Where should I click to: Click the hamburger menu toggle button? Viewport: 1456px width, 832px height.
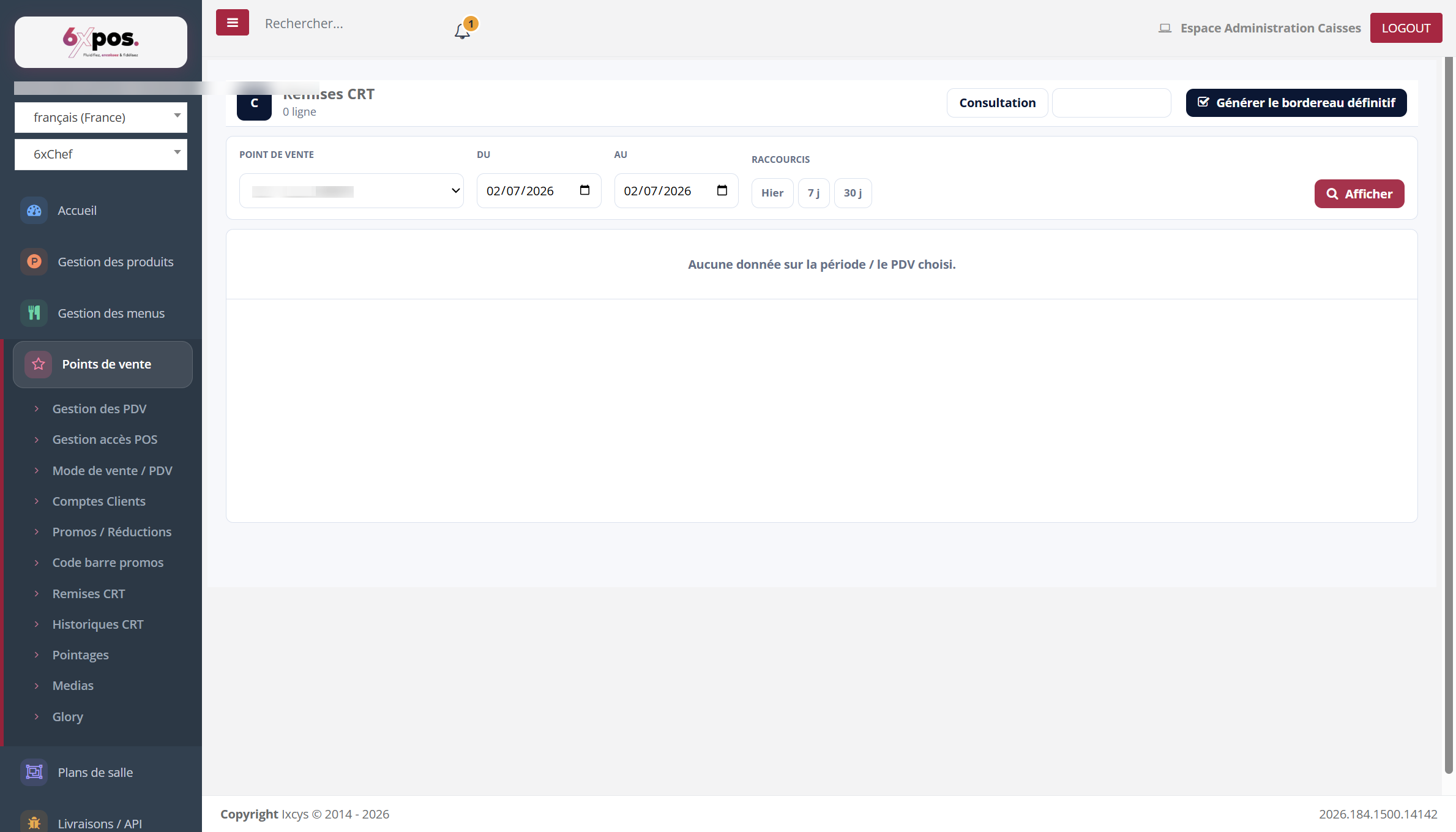[x=232, y=23]
